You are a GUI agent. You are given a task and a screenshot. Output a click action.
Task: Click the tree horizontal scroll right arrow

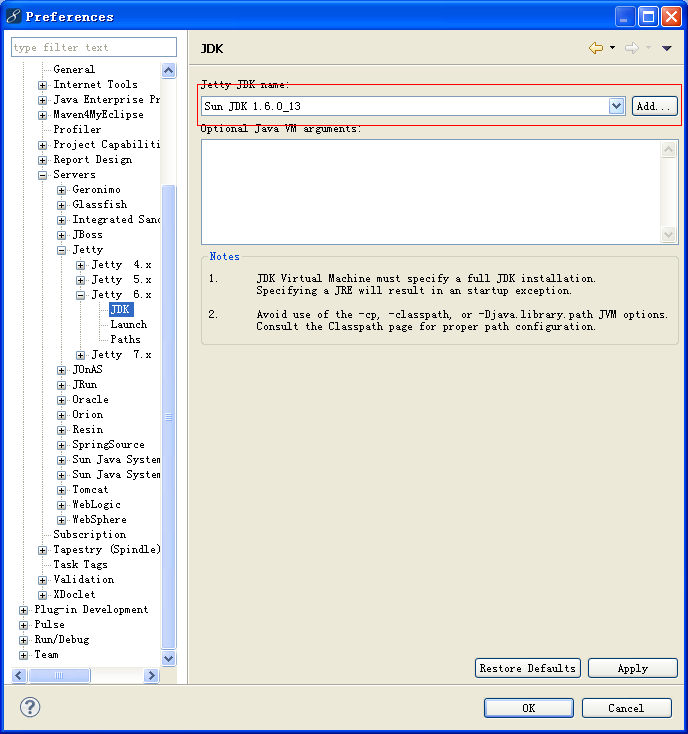151,675
